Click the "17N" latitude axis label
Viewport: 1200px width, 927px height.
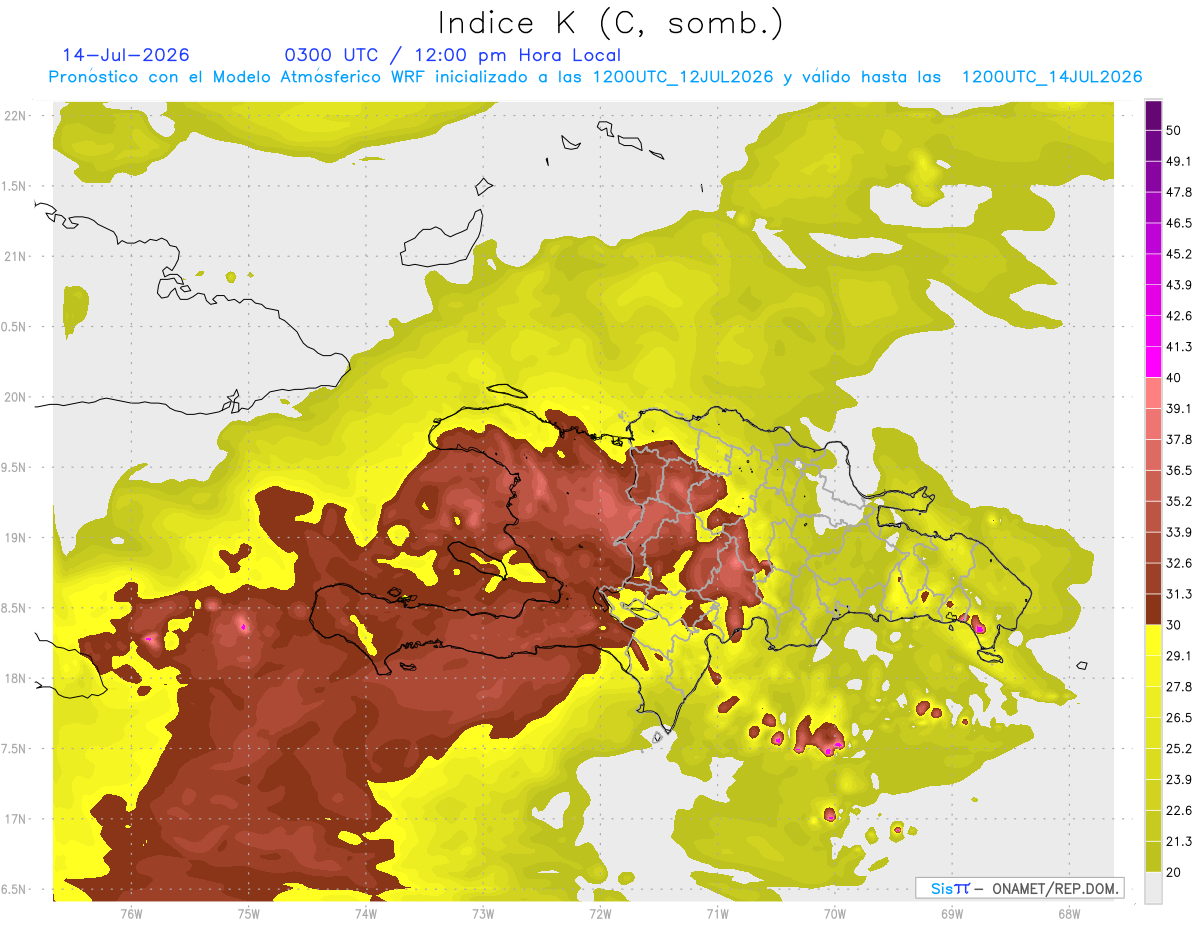(x=16, y=820)
